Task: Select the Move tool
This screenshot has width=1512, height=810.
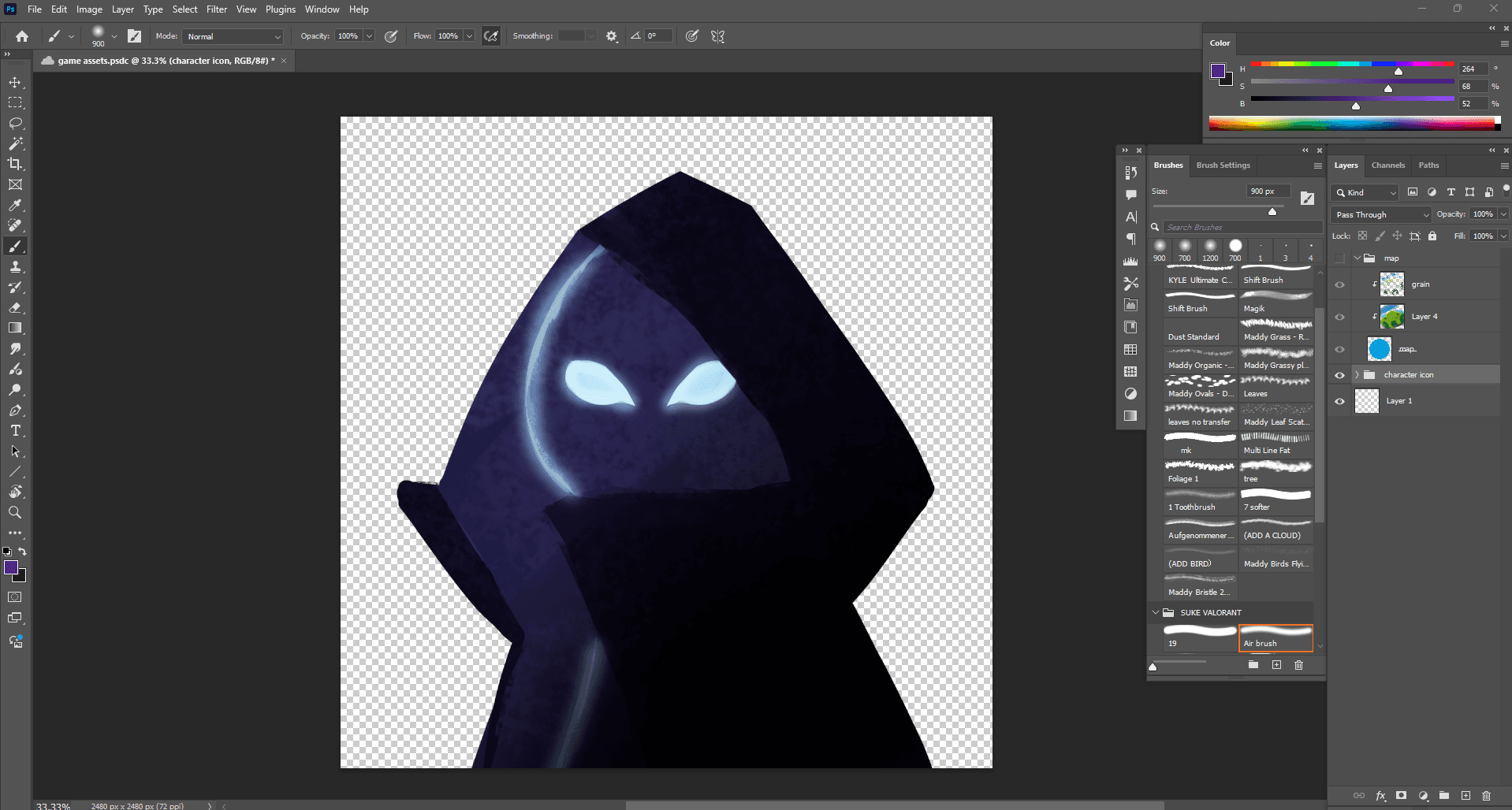Action: [15, 83]
